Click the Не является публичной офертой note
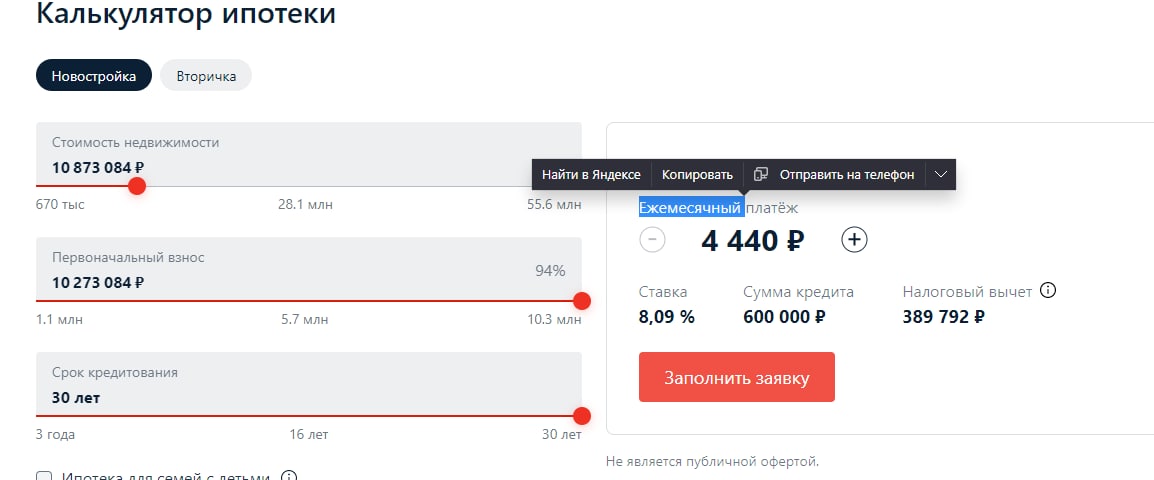 click(712, 462)
